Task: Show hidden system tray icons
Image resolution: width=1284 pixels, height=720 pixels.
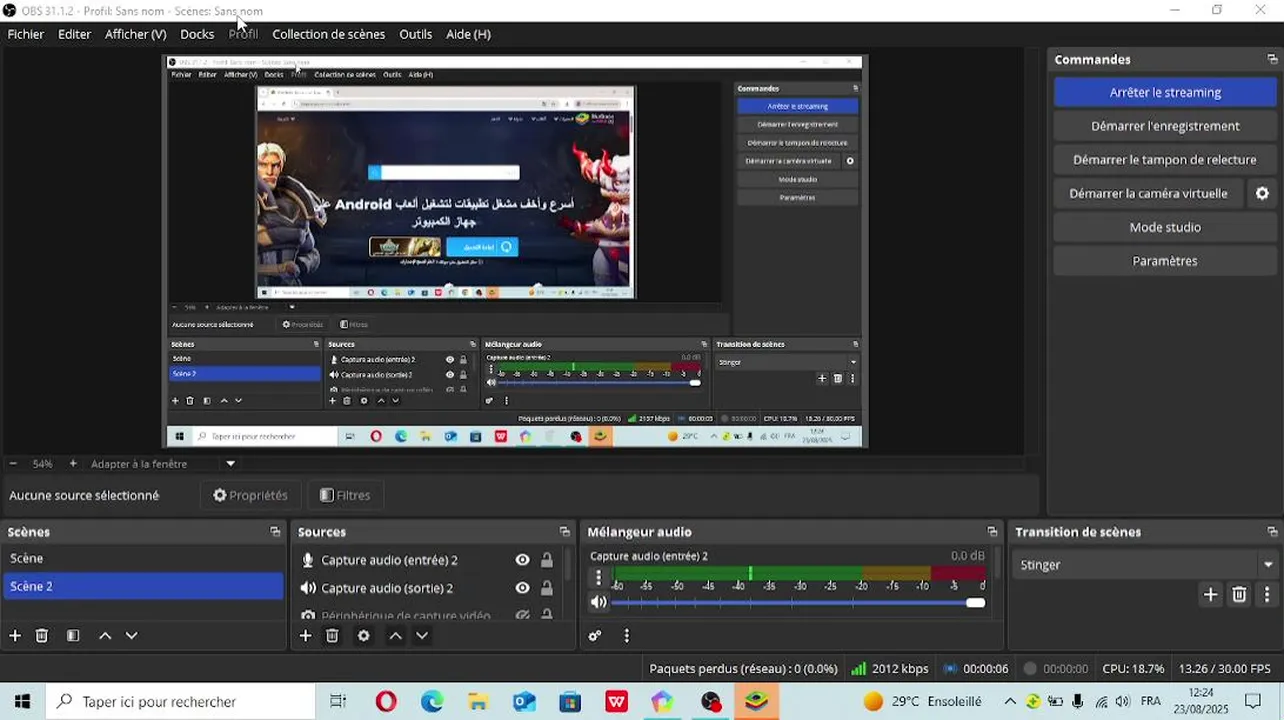Action: 1010,702
